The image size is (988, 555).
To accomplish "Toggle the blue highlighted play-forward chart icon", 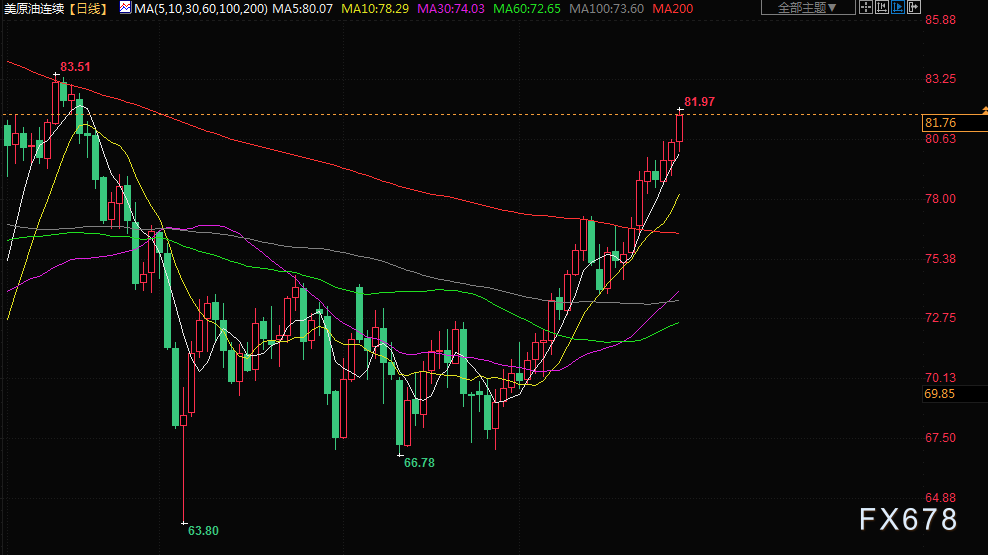I will [898, 7].
